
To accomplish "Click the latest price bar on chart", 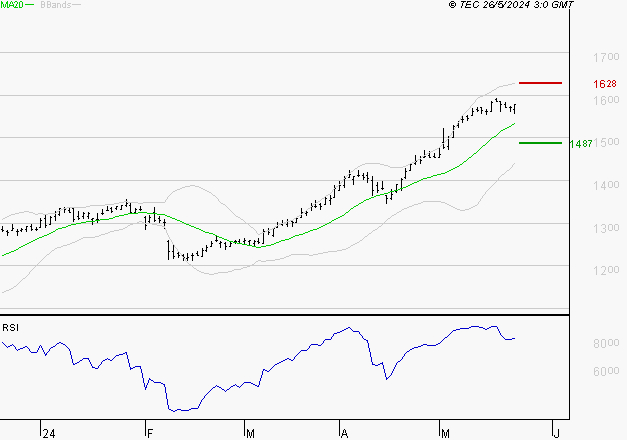I will pos(514,108).
